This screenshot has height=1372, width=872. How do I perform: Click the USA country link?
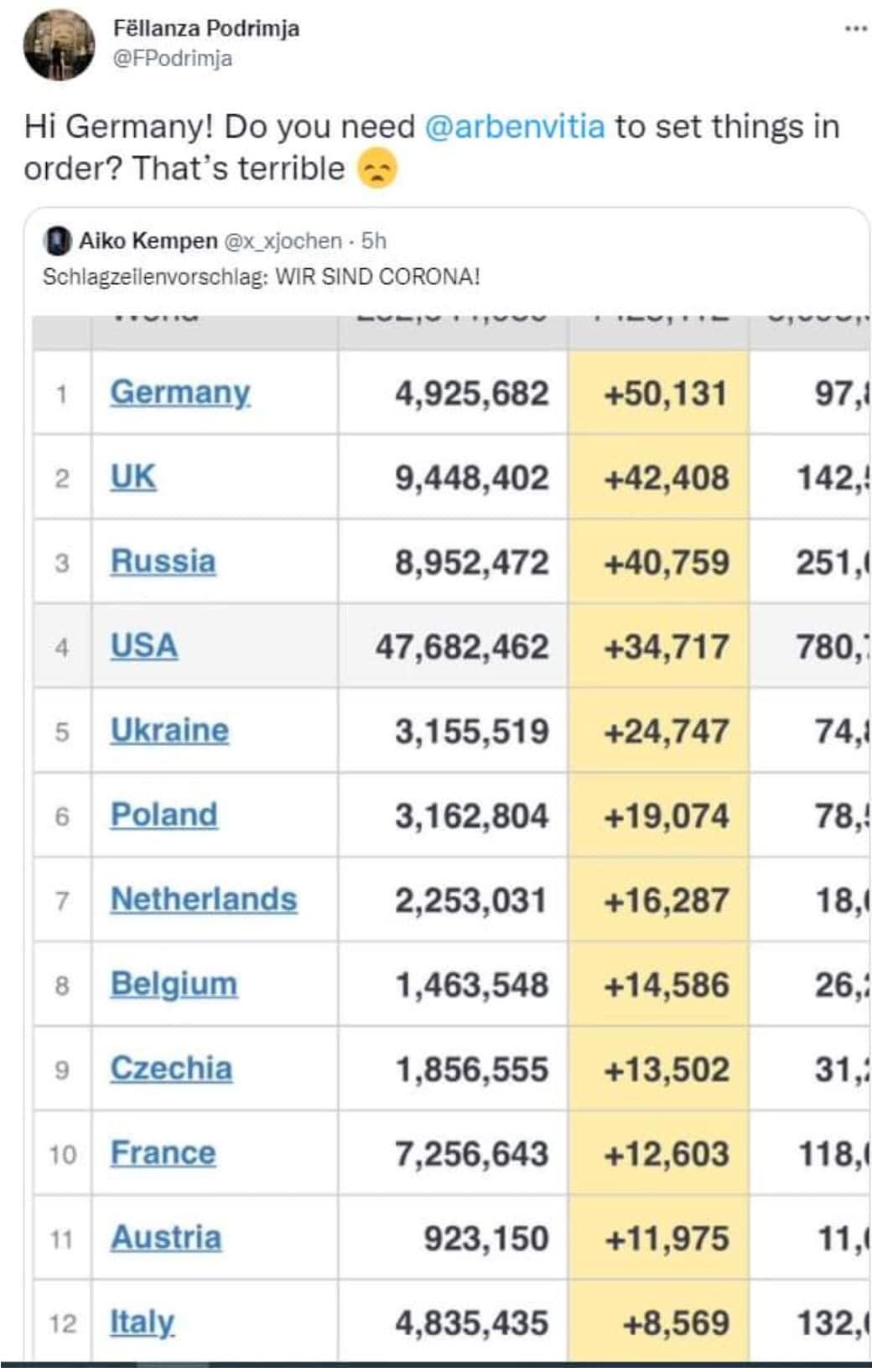(x=144, y=646)
